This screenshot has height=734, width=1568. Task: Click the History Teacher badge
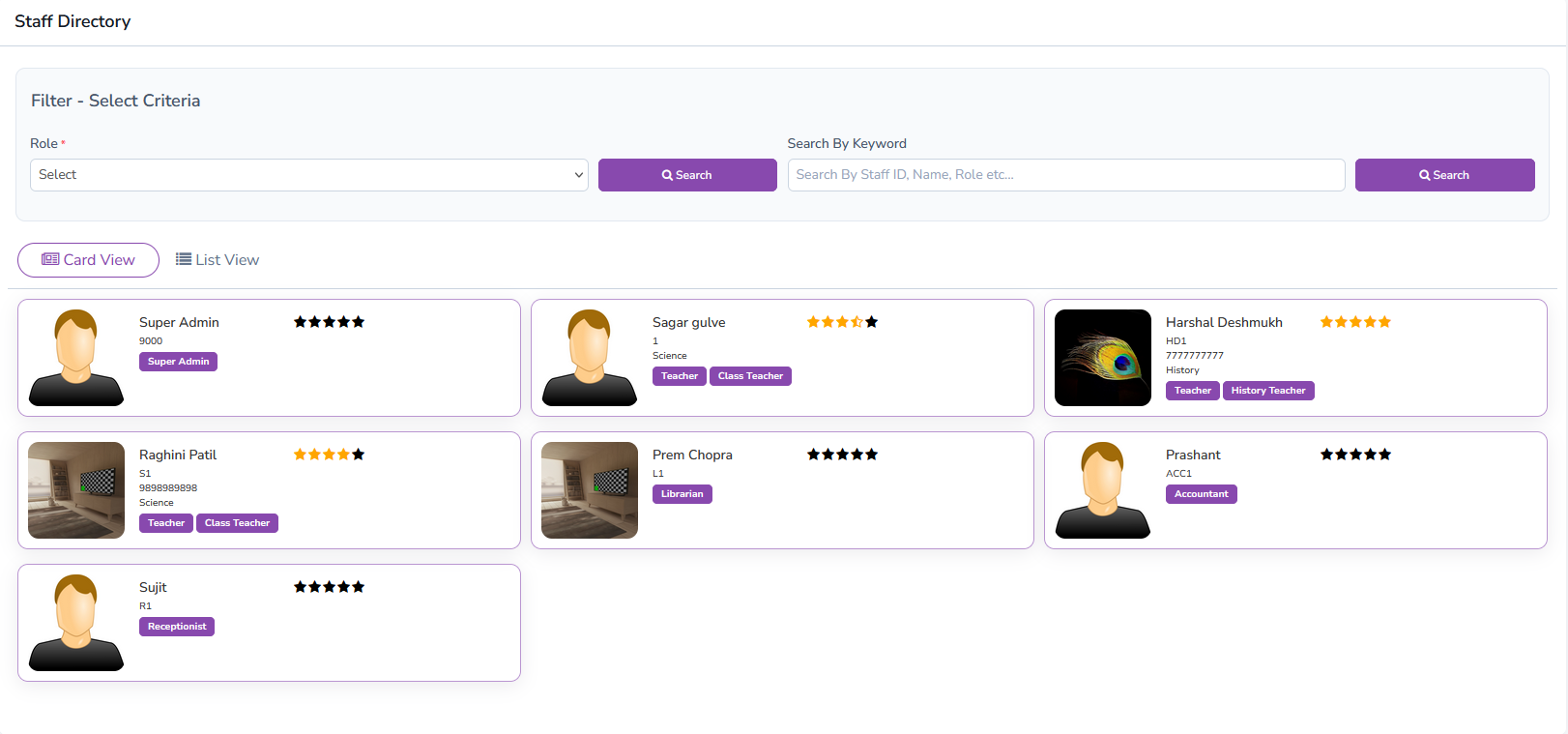tap(1267, 391)
